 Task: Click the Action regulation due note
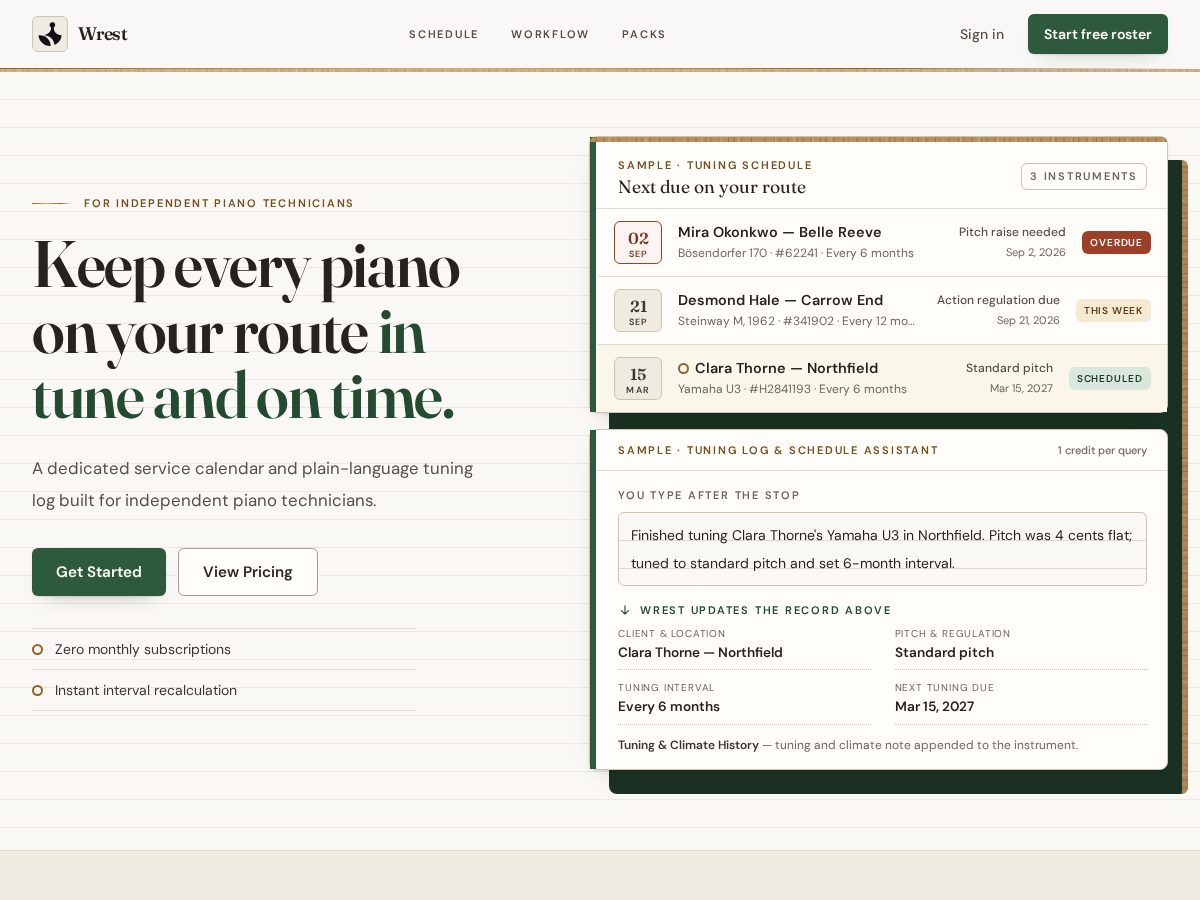coord(998,300)
